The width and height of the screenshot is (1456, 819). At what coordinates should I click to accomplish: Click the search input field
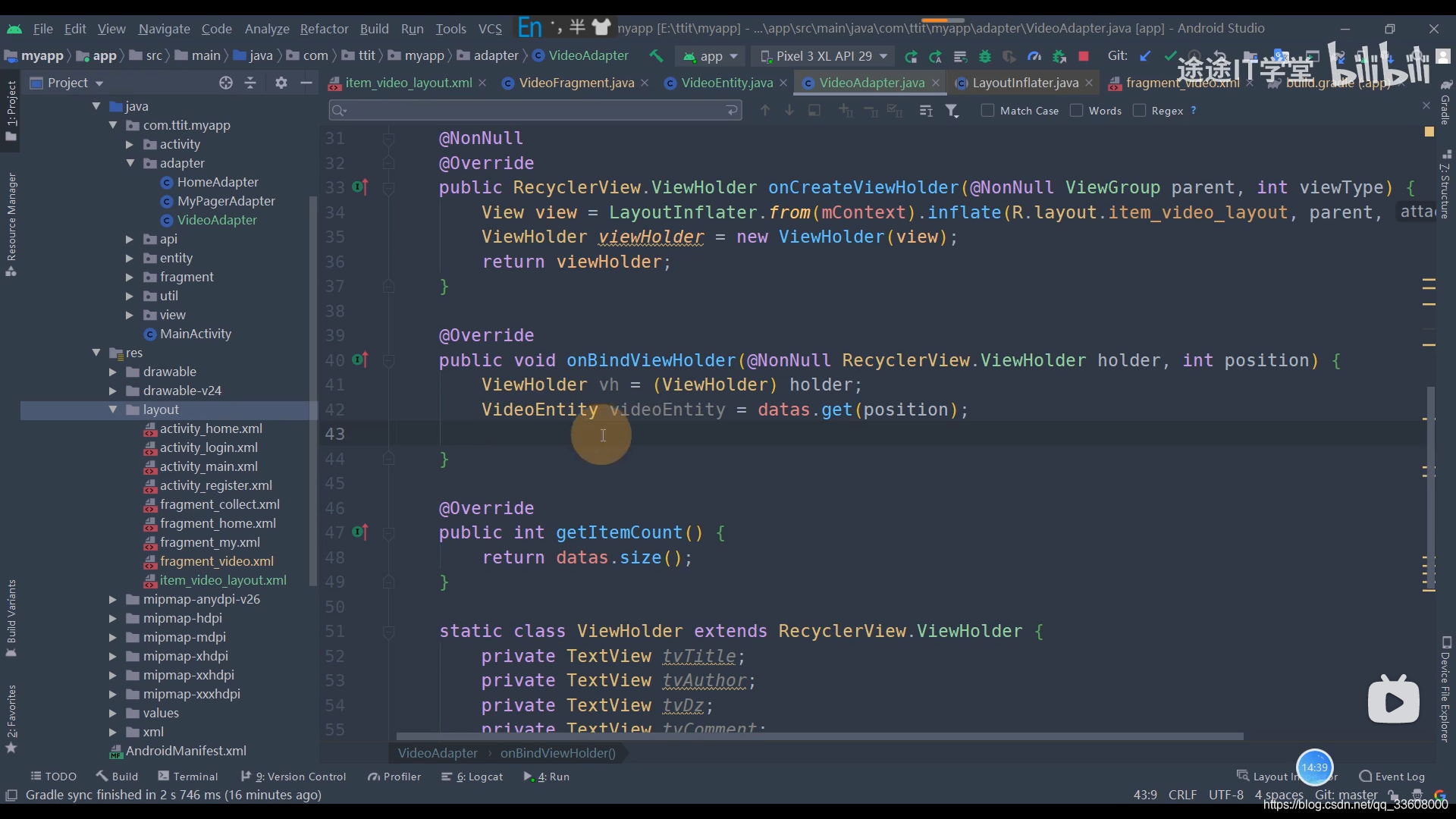tap(536, 110)
